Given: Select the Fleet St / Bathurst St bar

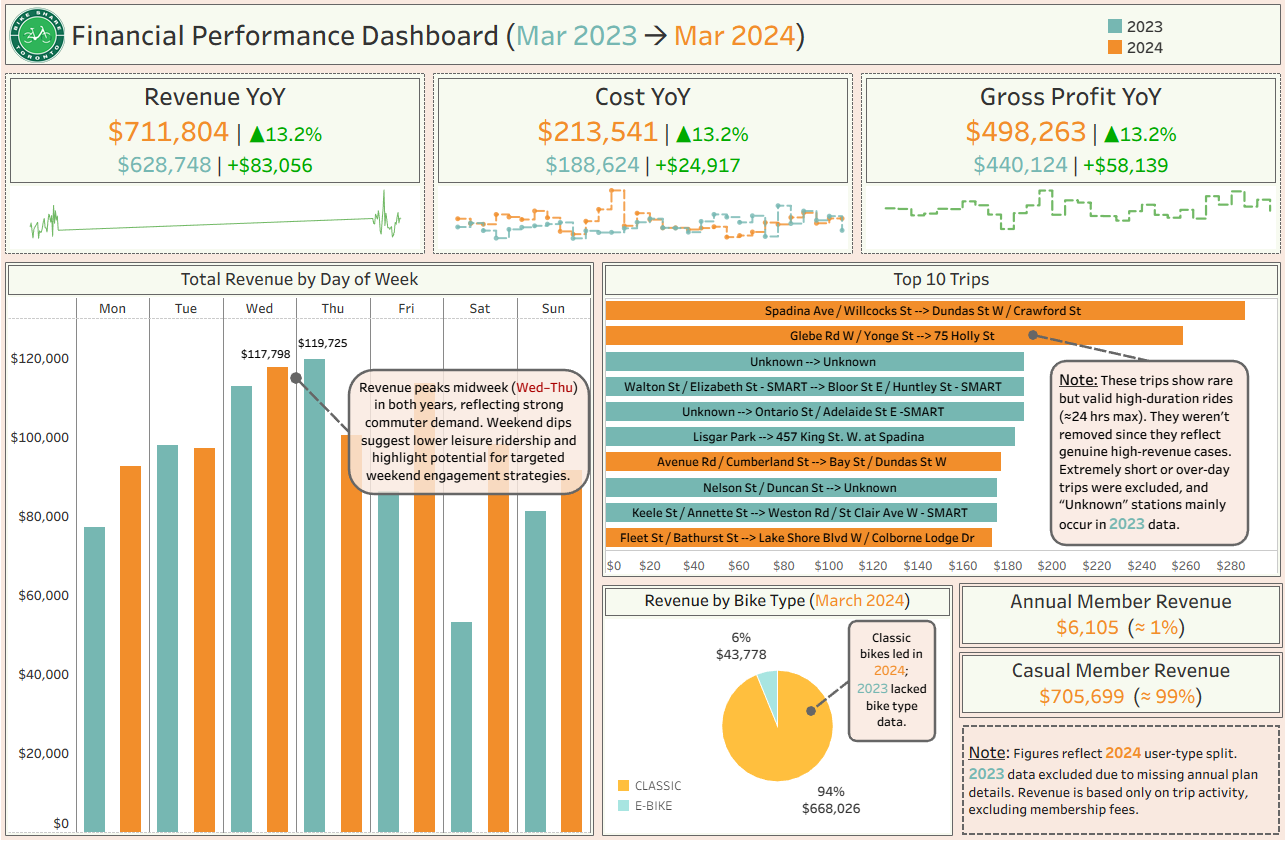Looking at the screenshot, I should (x=797, y=538).
